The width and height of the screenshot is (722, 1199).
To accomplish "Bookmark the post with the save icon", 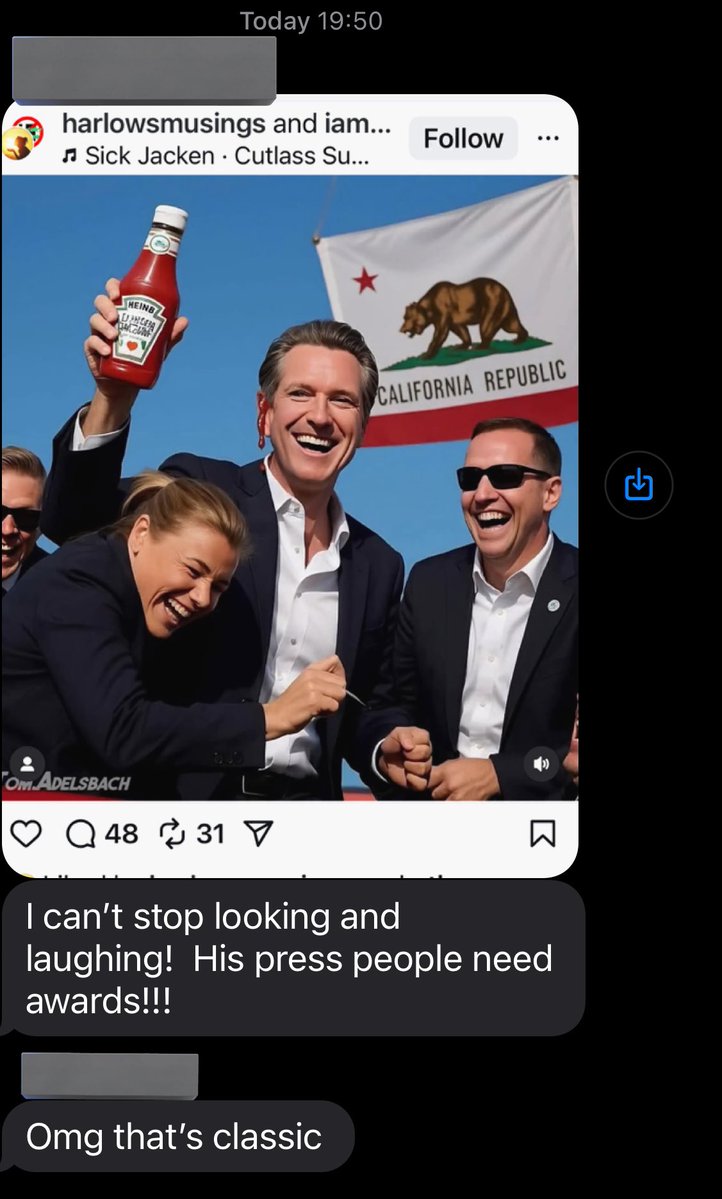I will tap(543, 833).
